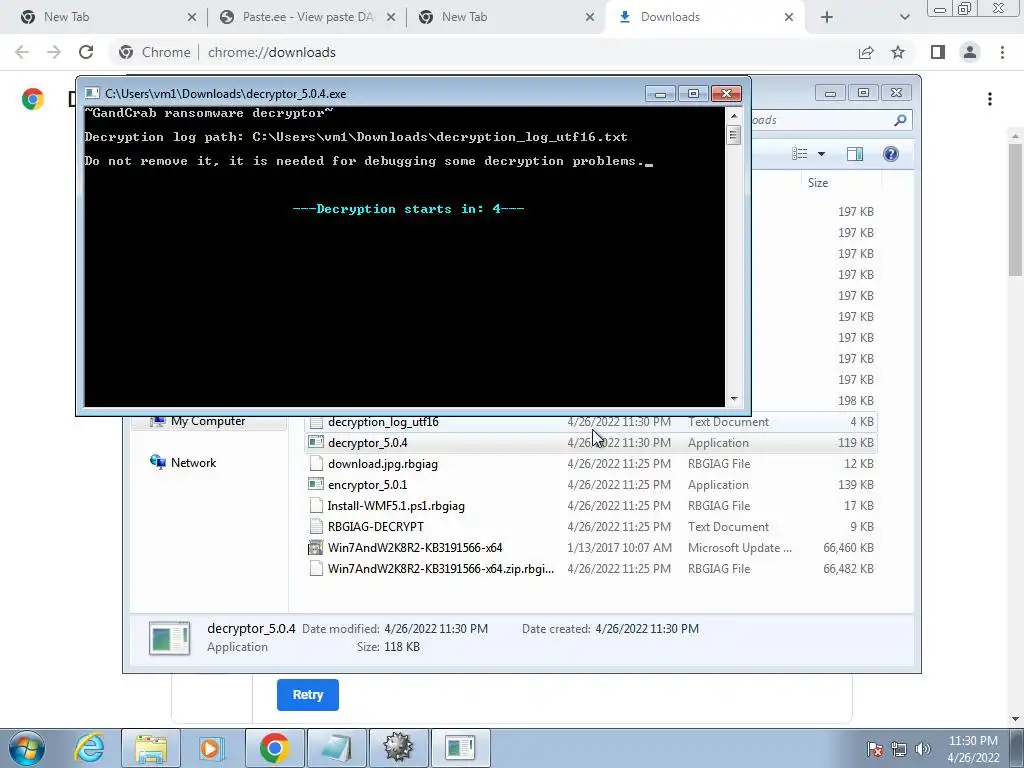Screen dimensions: 1024x768
Task: Go forward in Chrome history
Action: [x=54, y=52]
